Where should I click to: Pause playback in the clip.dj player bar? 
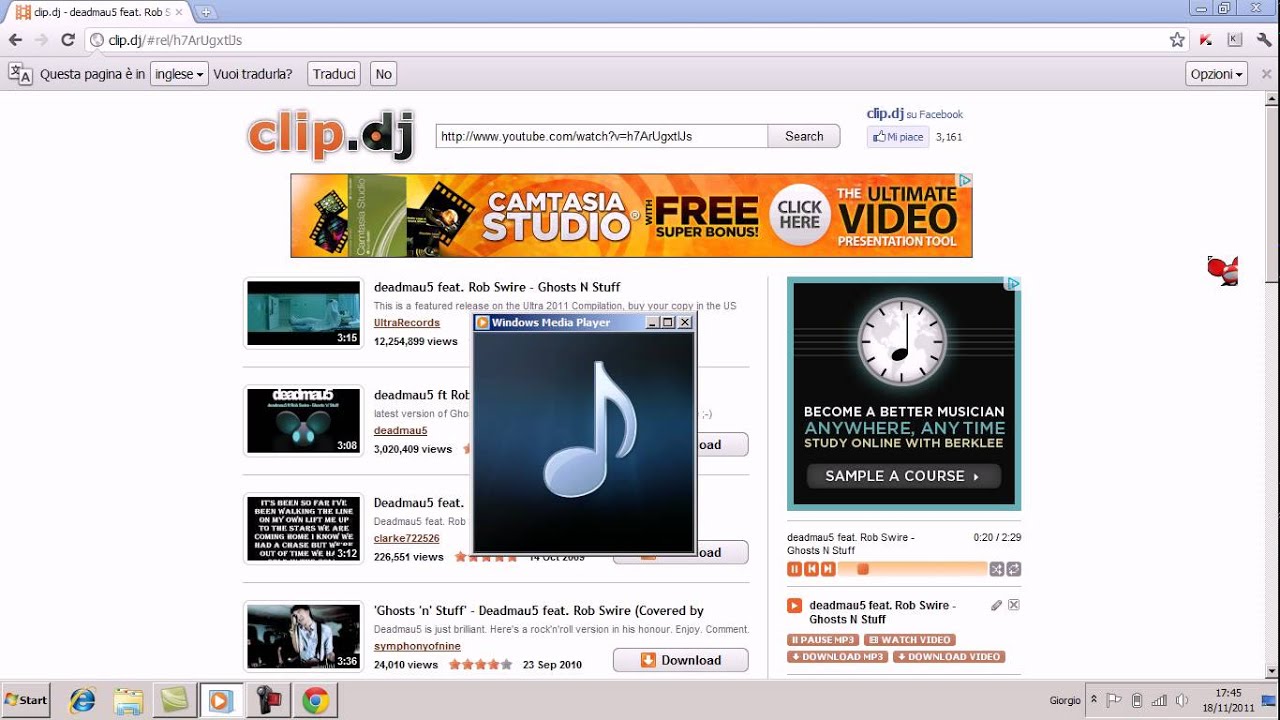(x=794, y=569)
